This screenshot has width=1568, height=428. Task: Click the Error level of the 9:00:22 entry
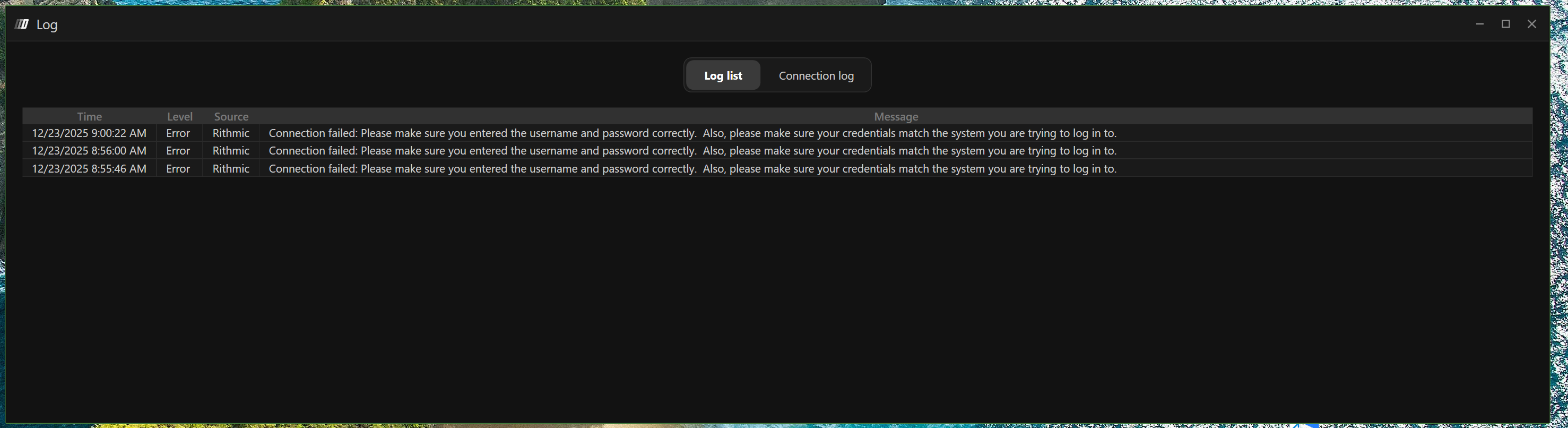click(178, 133)
